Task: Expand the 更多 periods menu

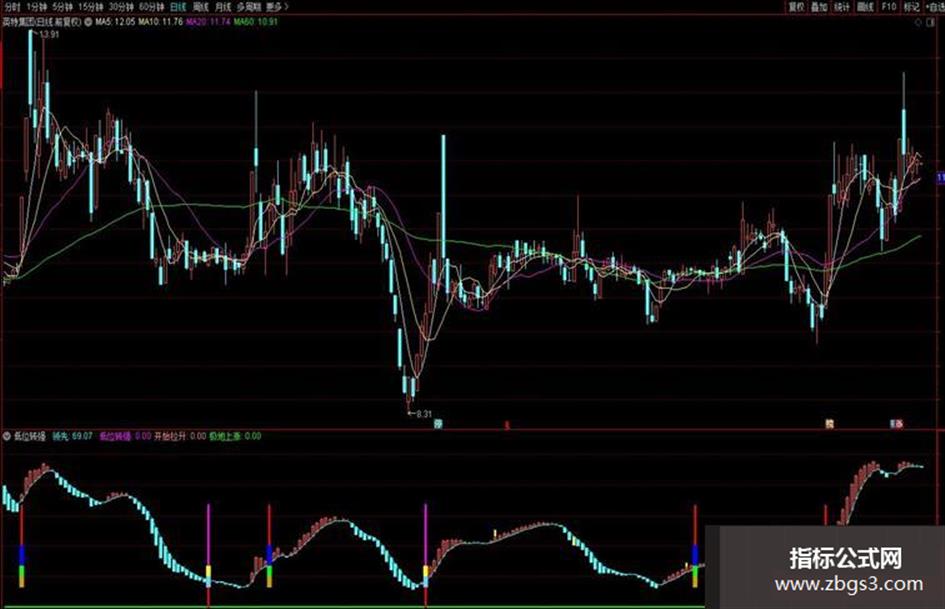Action: 277,7
